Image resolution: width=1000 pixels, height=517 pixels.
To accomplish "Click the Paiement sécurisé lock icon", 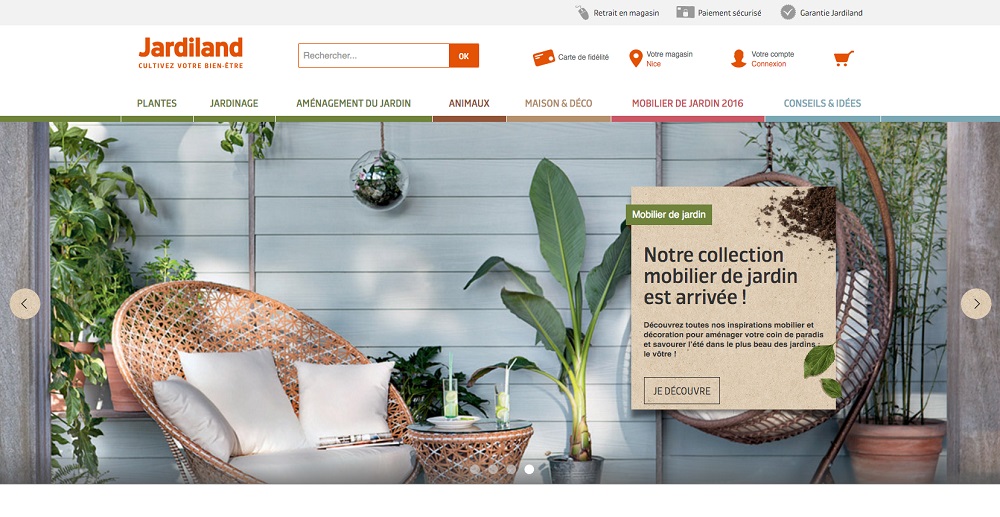I will pyautogui.click(x=685, y=12).
